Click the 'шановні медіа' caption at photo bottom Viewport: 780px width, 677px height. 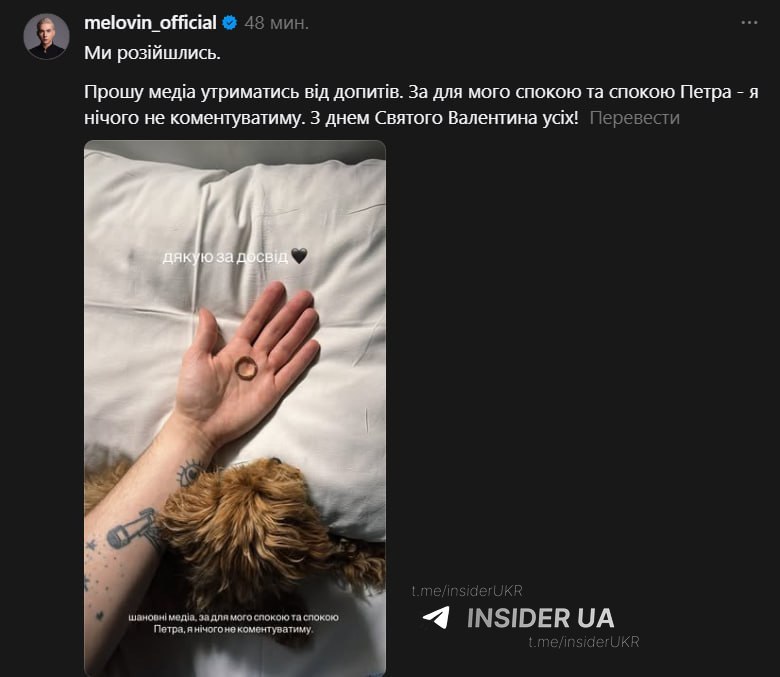point(233,623)
